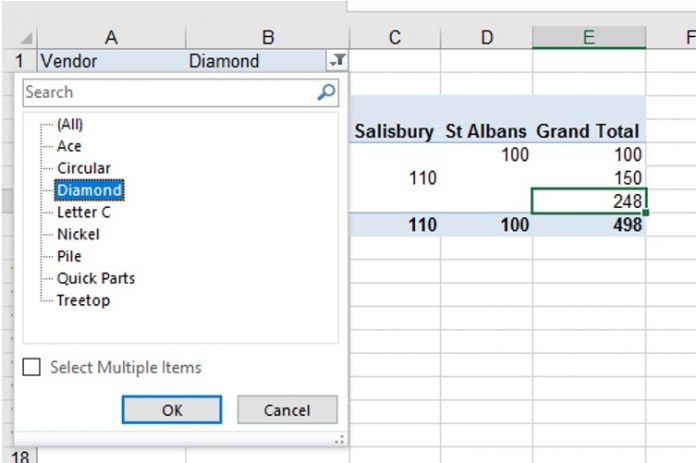
Task: Select column C header
Action: (395, 37)
